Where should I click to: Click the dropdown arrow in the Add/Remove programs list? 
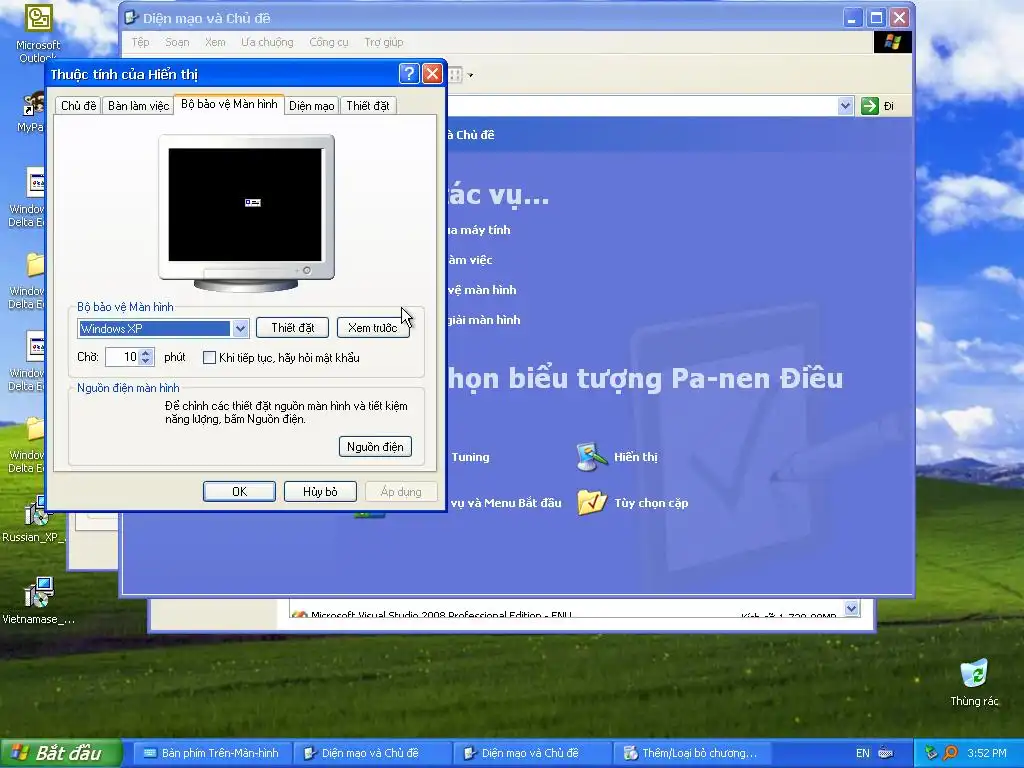(851, 609)
